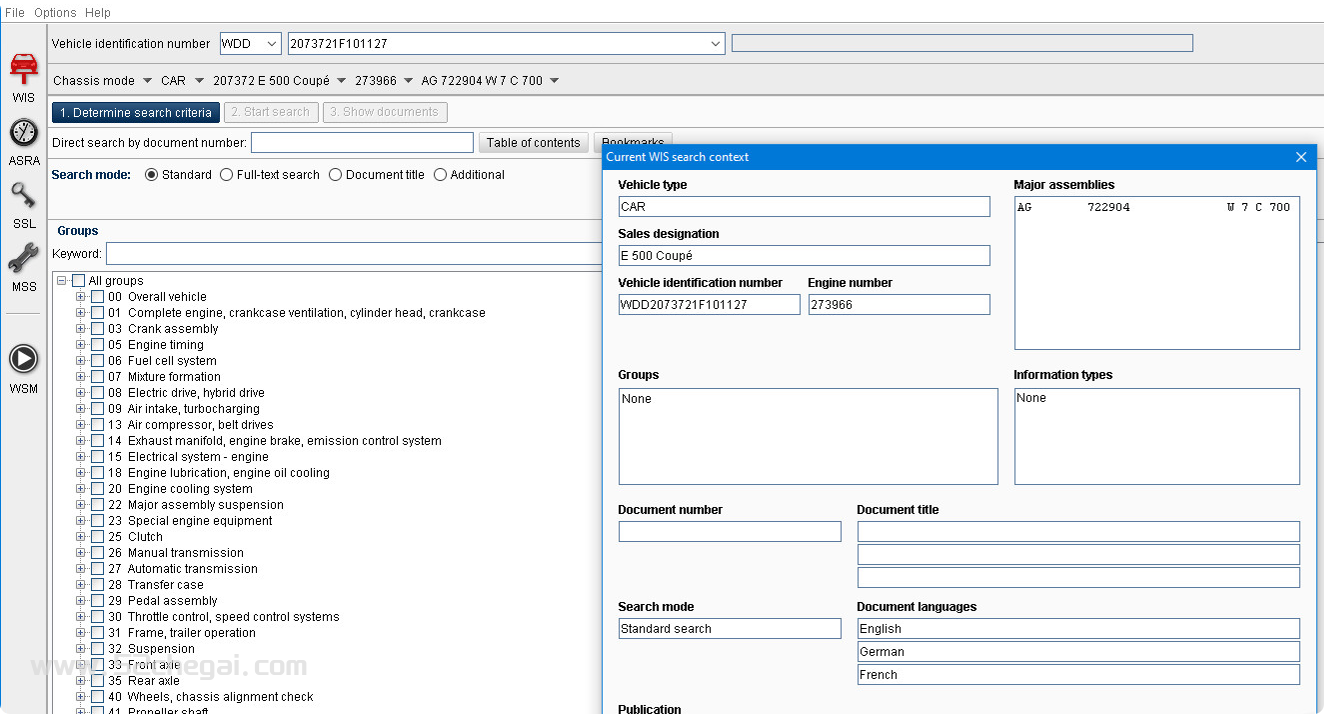The height and width of the screenshot is (714, 1324).
Task: Click the Standard search mode field in dialog
Action: 730,629
